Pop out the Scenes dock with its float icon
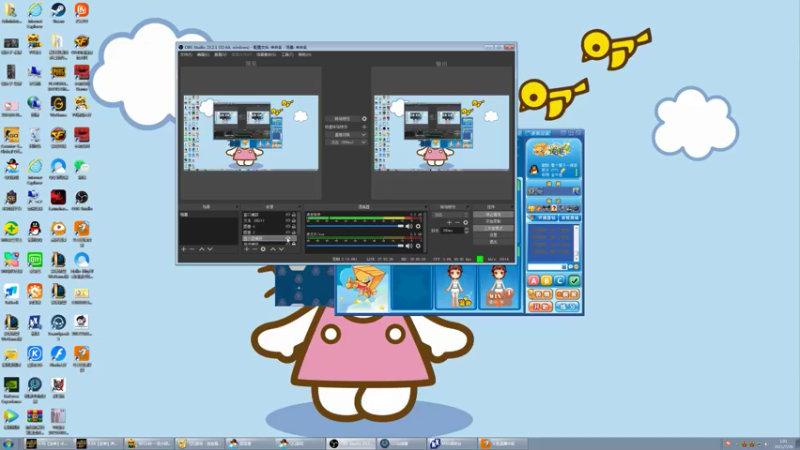The height and width of the screenshot is (450, 800). (237, 207)
